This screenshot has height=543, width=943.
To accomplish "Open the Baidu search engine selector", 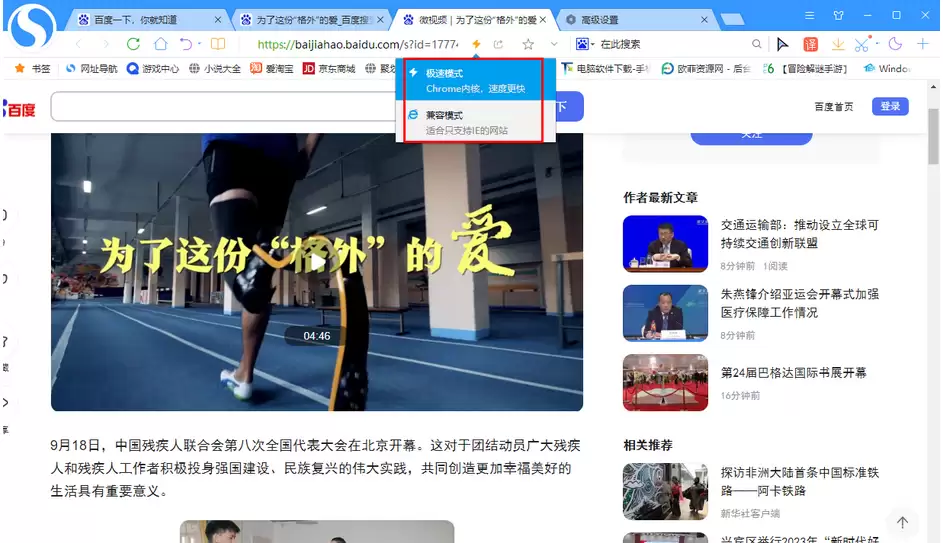I will pos(585,44).
